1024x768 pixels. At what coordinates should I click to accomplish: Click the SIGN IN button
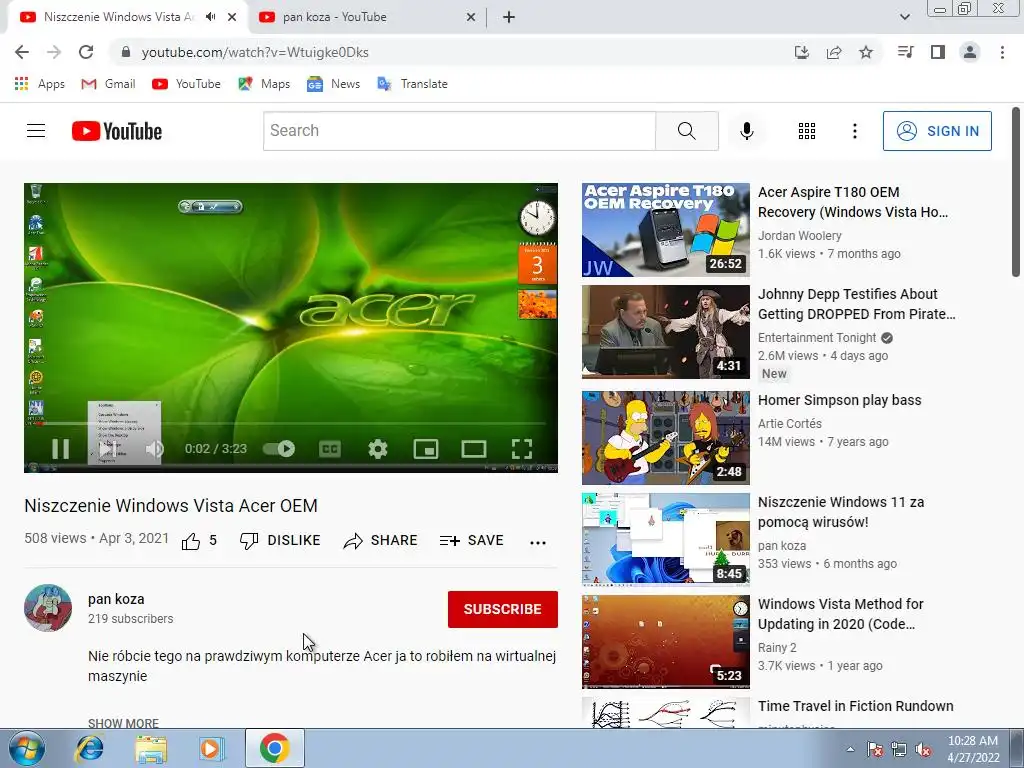click(937, 131)
